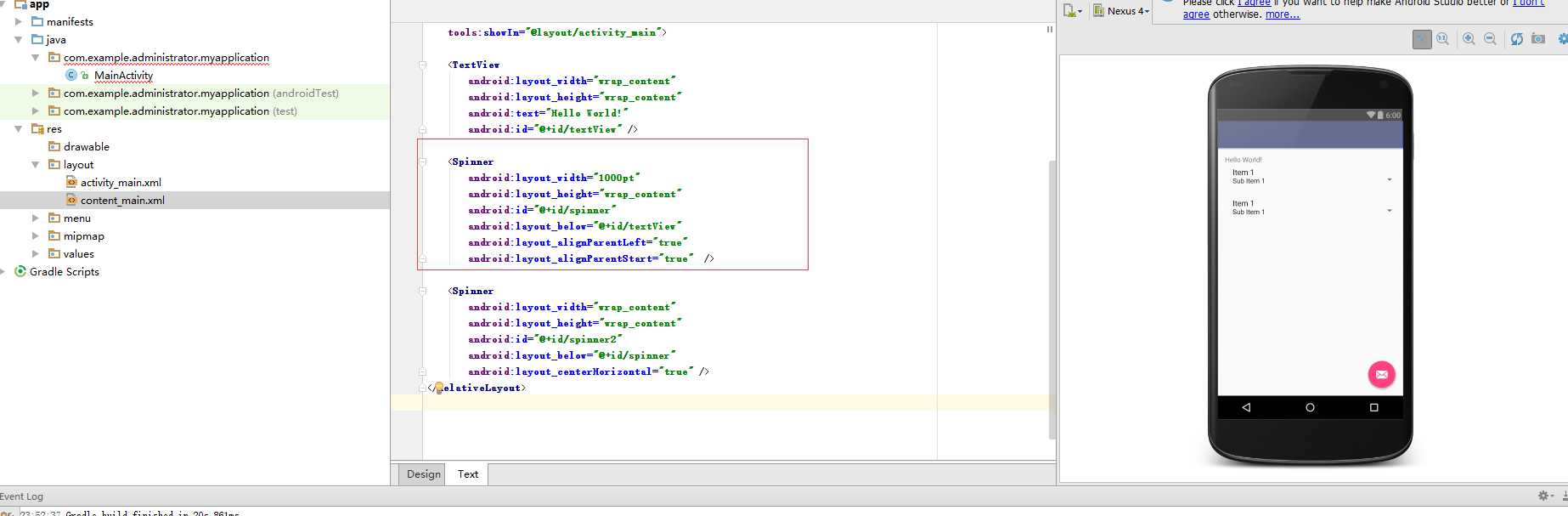Tap the home button on preview device

1310,407
